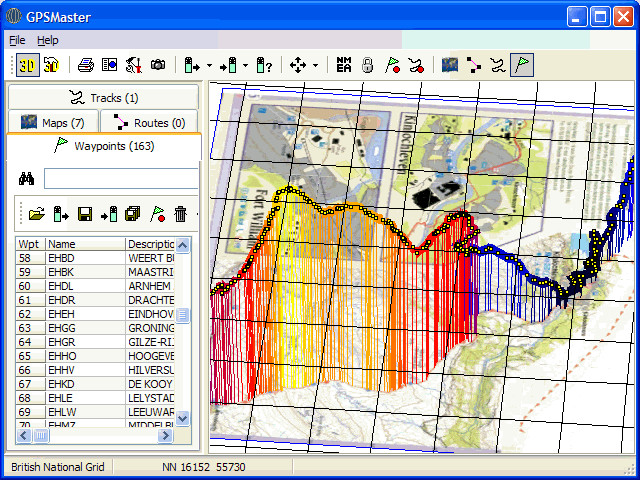This screenshot has height=480, width=640.
Task: Select waypoint row 66 EHHV
Action: [x=96, y=370]
